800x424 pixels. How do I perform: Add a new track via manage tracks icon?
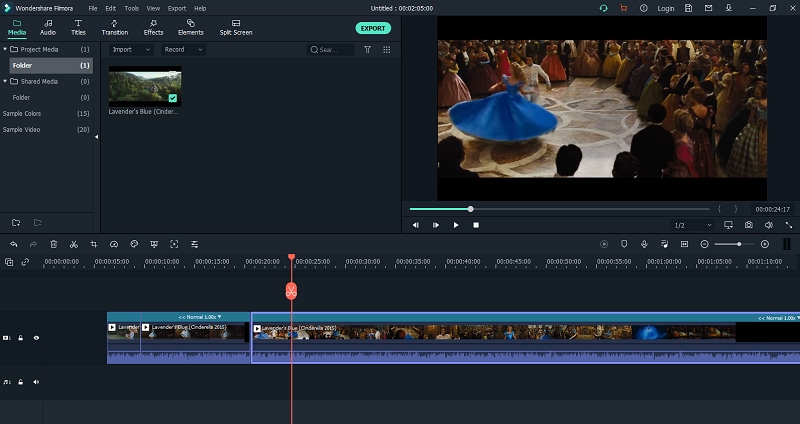9,262
